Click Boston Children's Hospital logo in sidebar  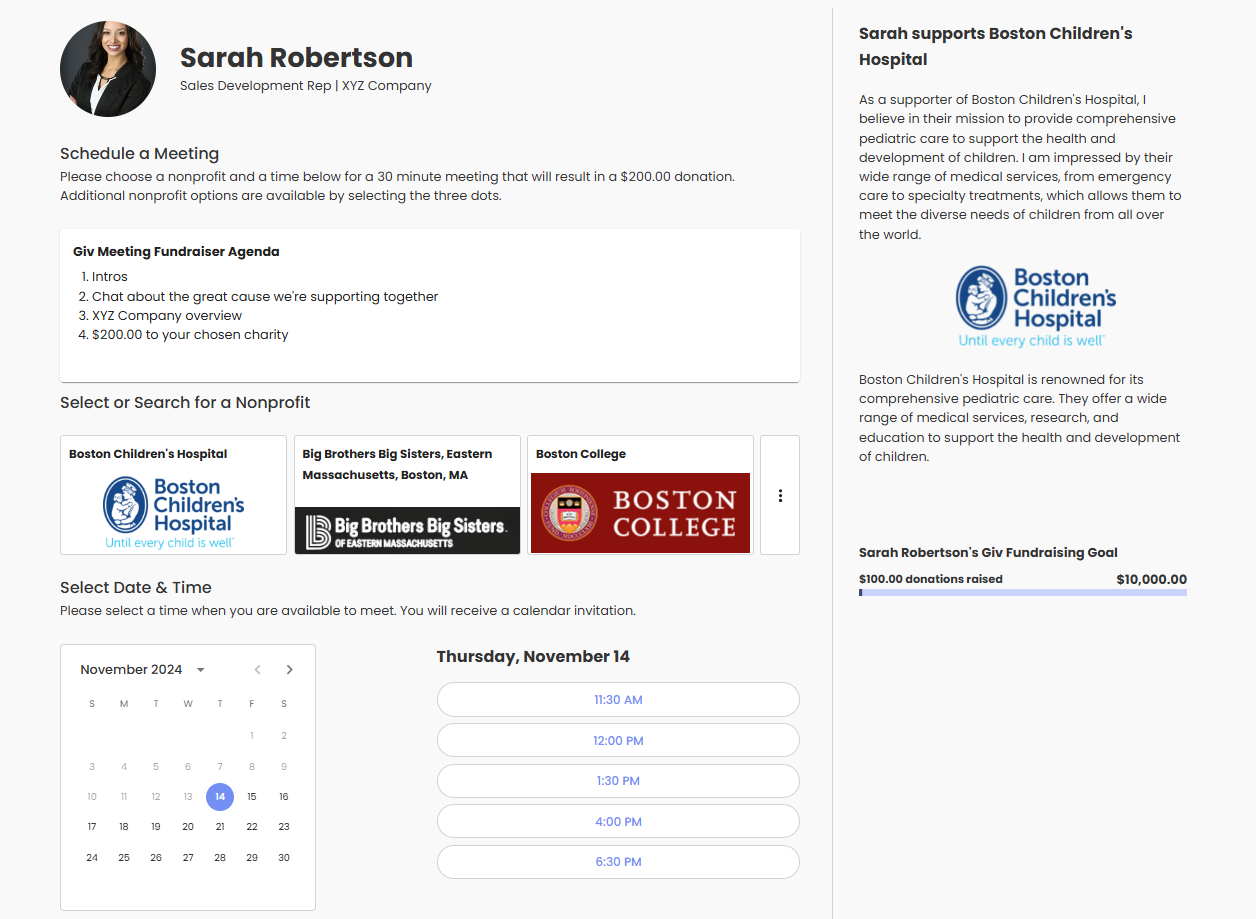click(x=1035, y=306)
